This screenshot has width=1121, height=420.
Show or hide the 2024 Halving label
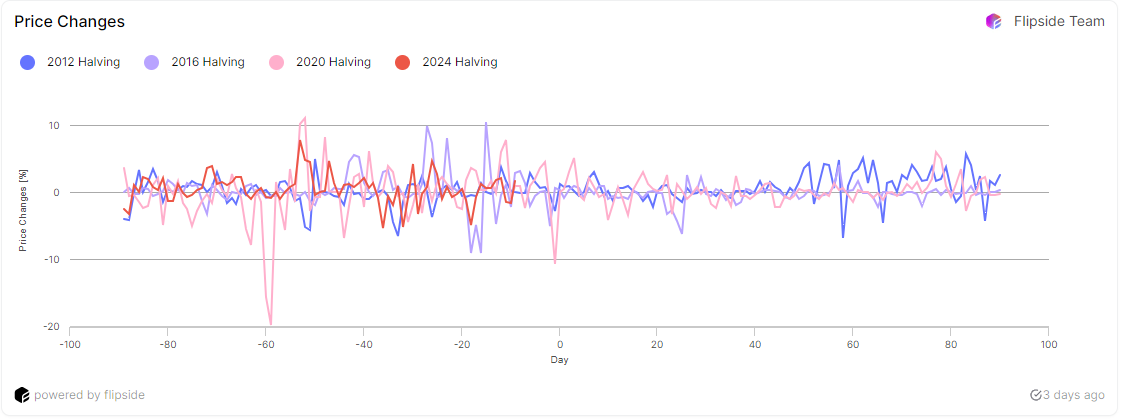(x=459, y=62)
